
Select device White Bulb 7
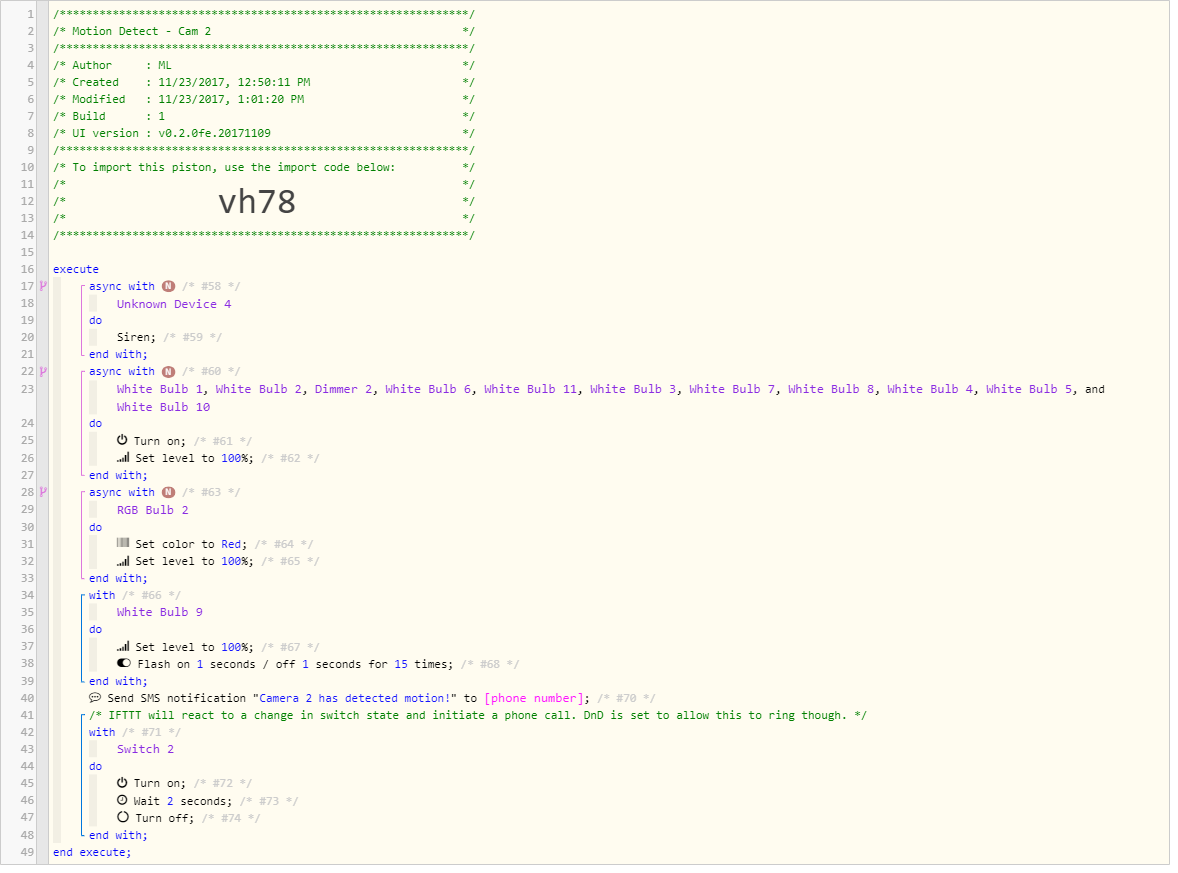tap(732, 389)
